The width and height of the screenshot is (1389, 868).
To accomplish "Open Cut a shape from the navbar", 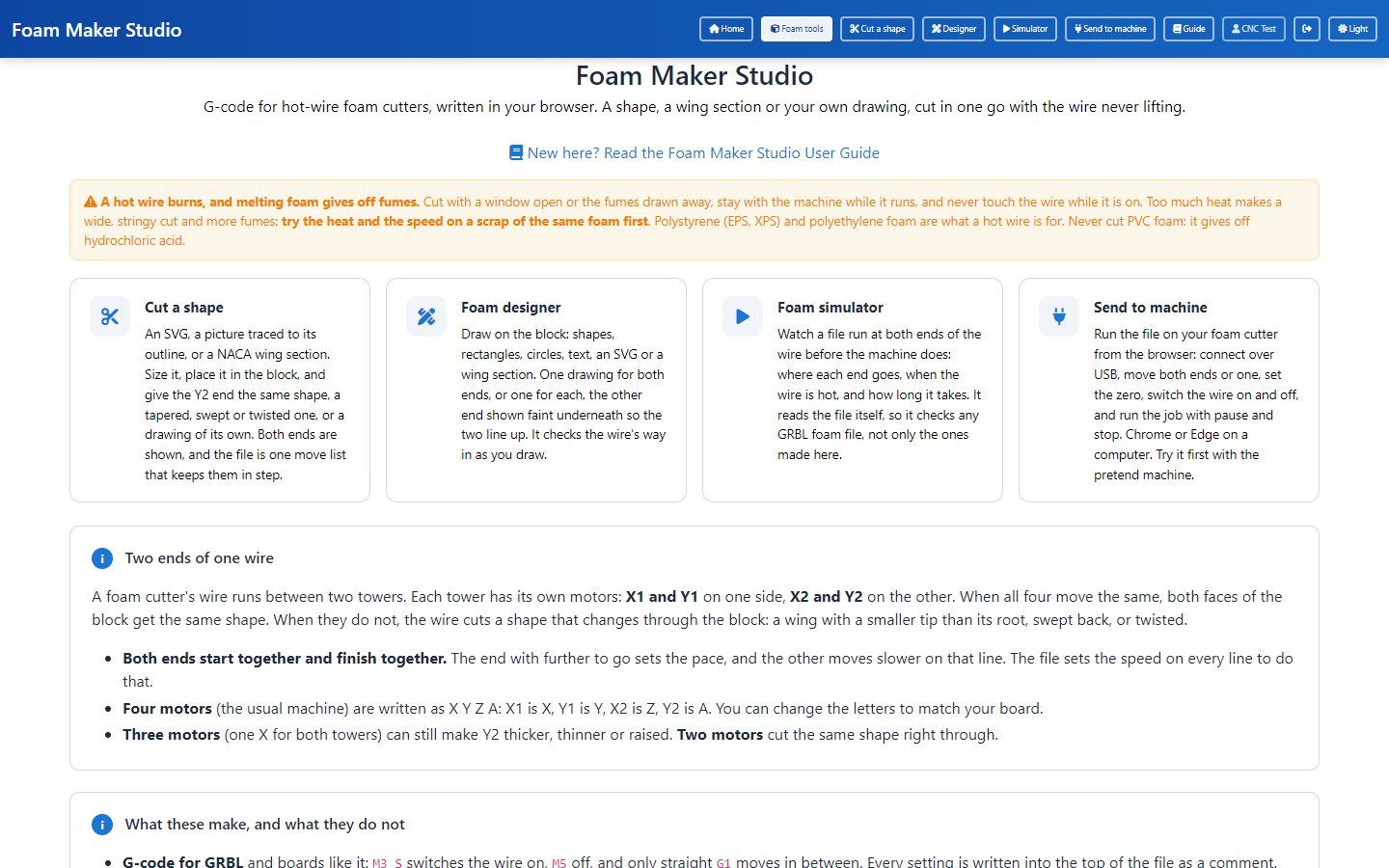I will coord(878,29).
